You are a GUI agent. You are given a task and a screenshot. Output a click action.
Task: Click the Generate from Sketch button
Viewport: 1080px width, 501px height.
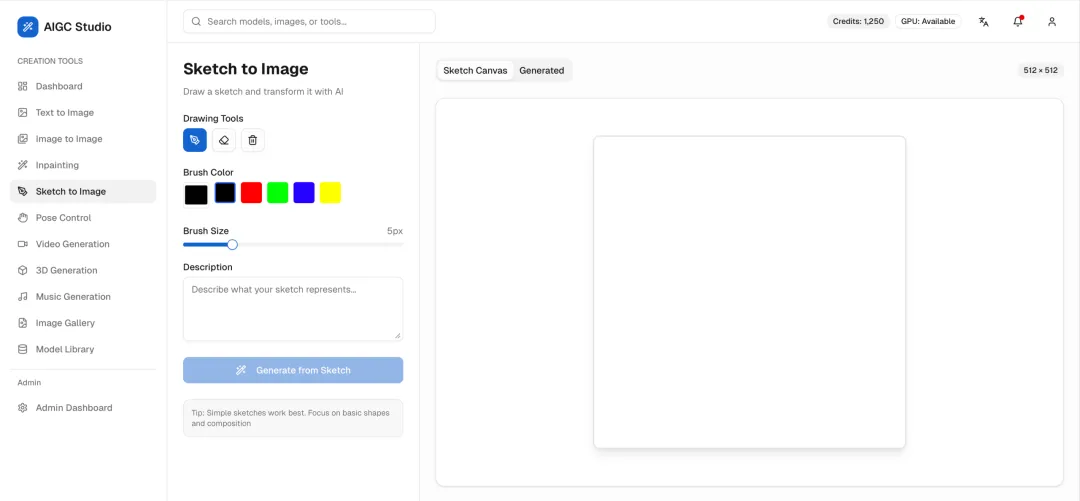[293, 370]
